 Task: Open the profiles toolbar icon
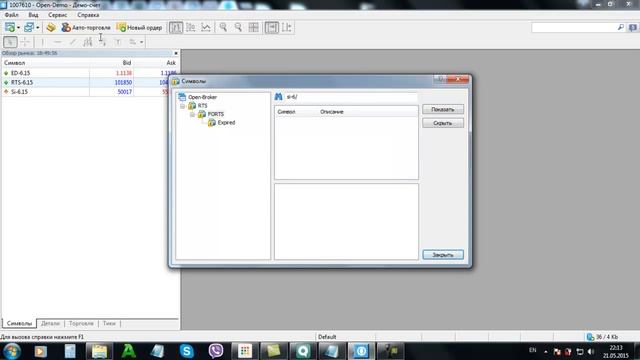tap(29, 27)
